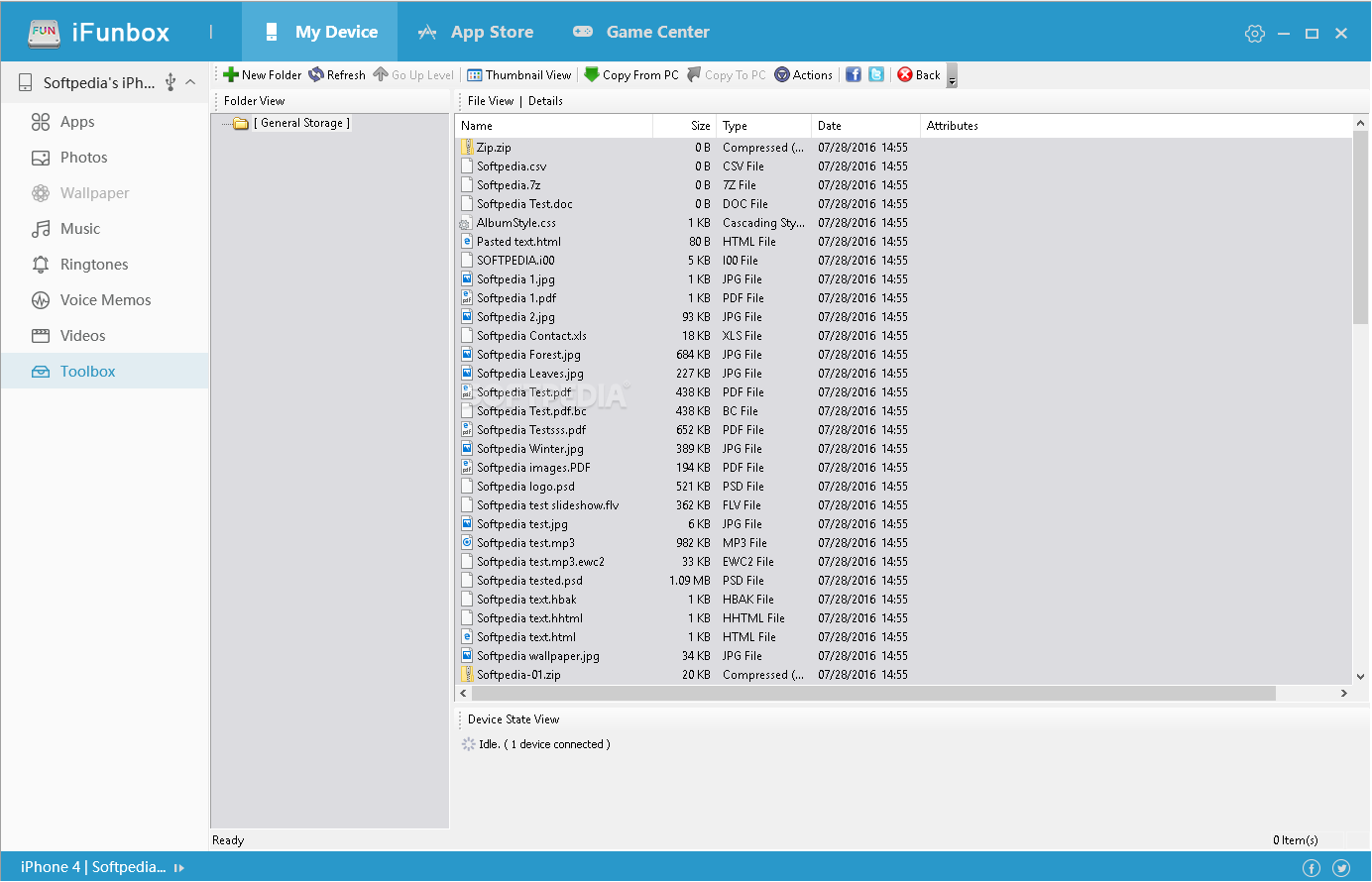Switch to the My Device tab
The image size is (1372, 882).
tap(320, 32)
